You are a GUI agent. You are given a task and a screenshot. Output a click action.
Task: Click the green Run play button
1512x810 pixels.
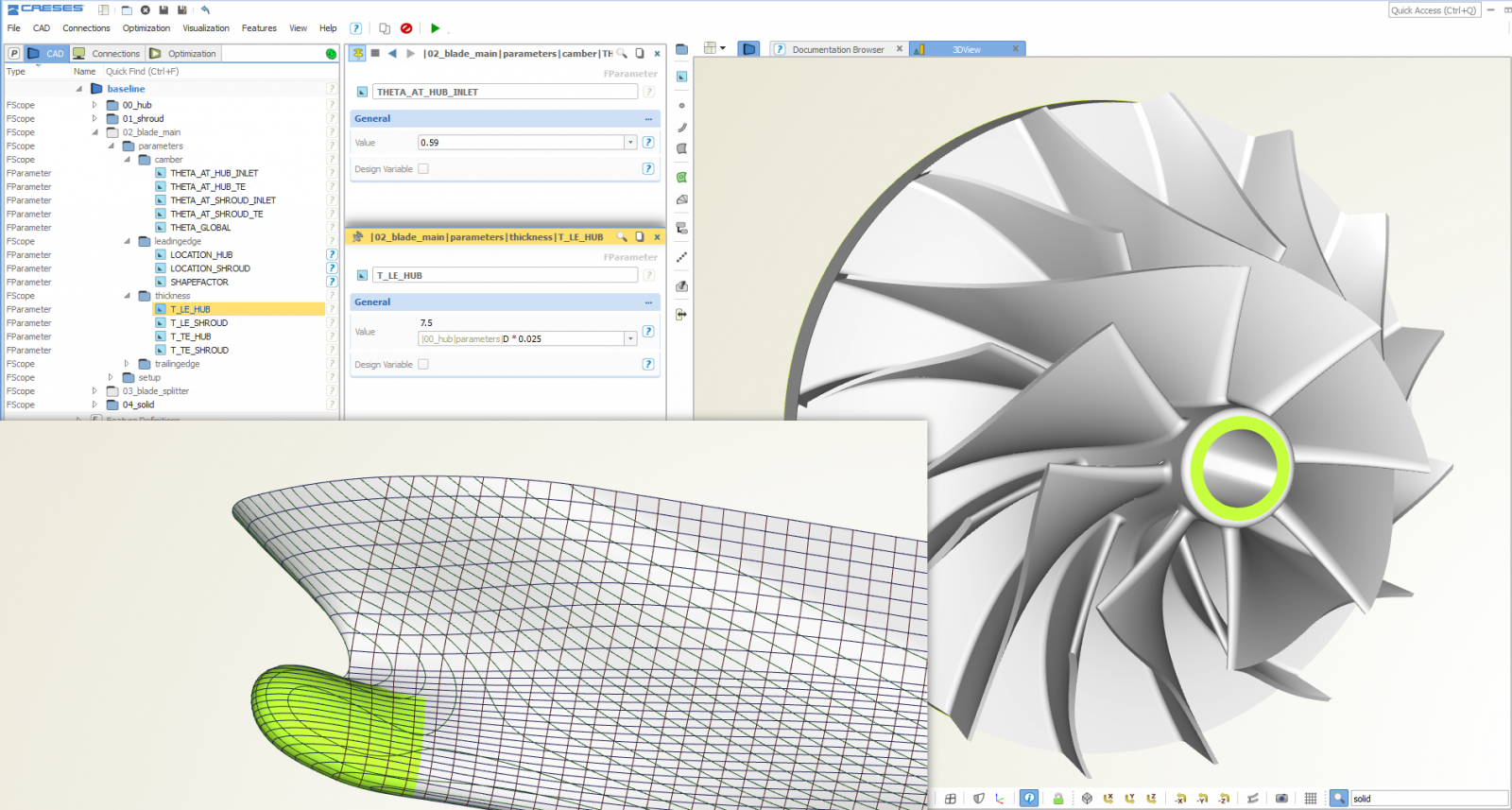click(x=435, y=28)
